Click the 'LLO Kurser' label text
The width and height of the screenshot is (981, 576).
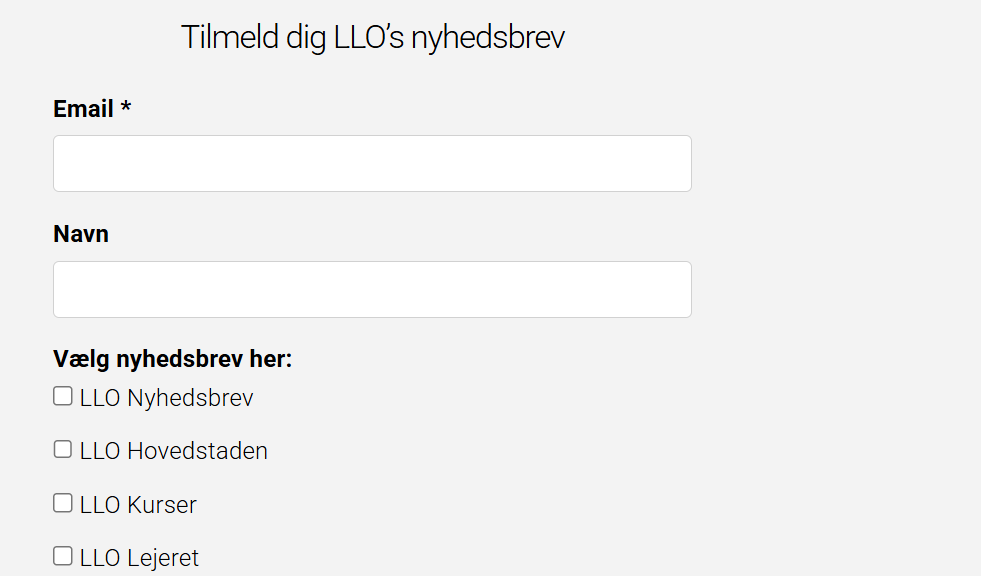click(x=138, y=505)
